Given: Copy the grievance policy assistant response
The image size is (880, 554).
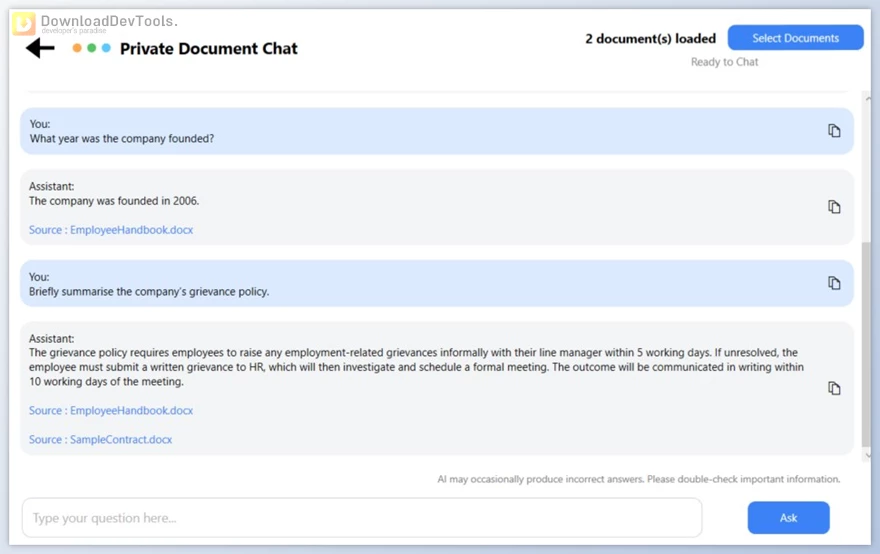Looking at the screenshot, I should click(x=834, y=388).
